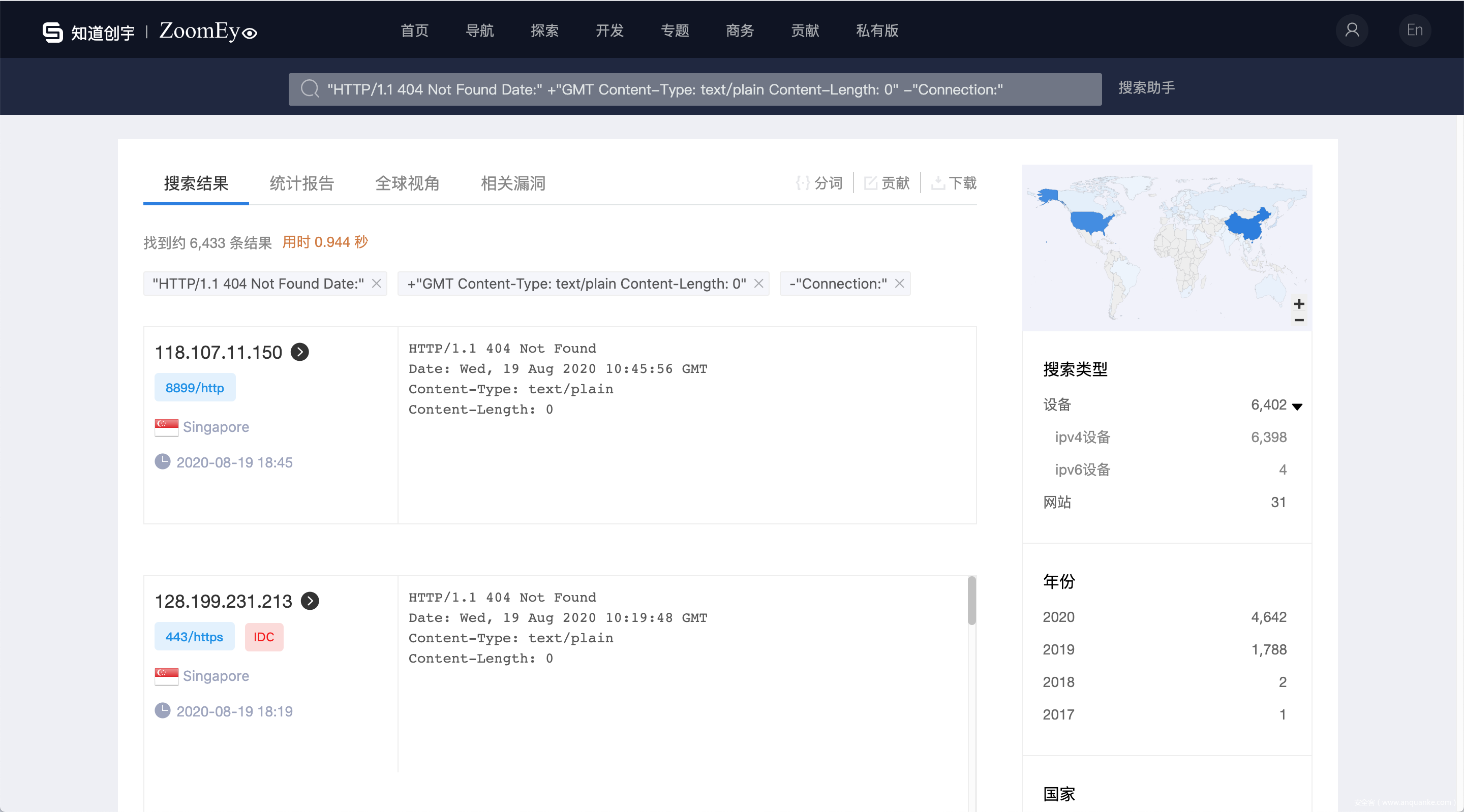Remove the -"Connection:" filter tag
This screenshot has width=1464, height=812.
point(899,284)
